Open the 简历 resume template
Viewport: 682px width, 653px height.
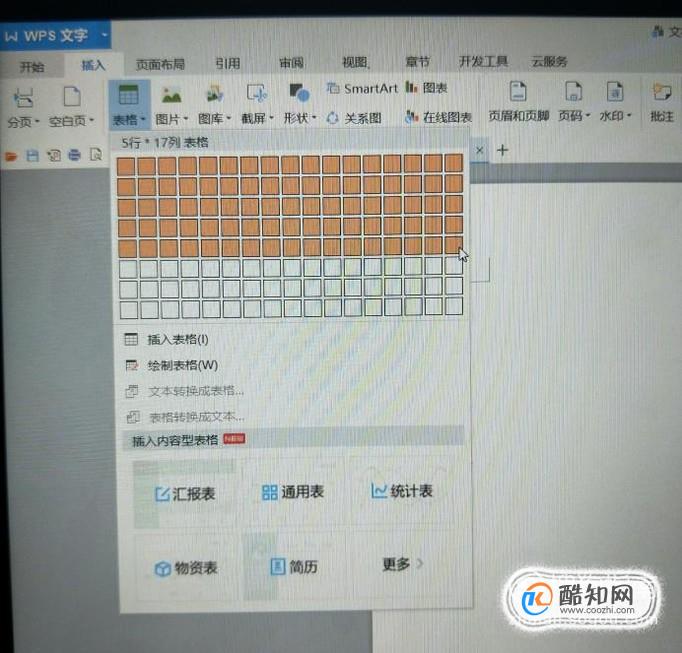click(x=294, y=567)
